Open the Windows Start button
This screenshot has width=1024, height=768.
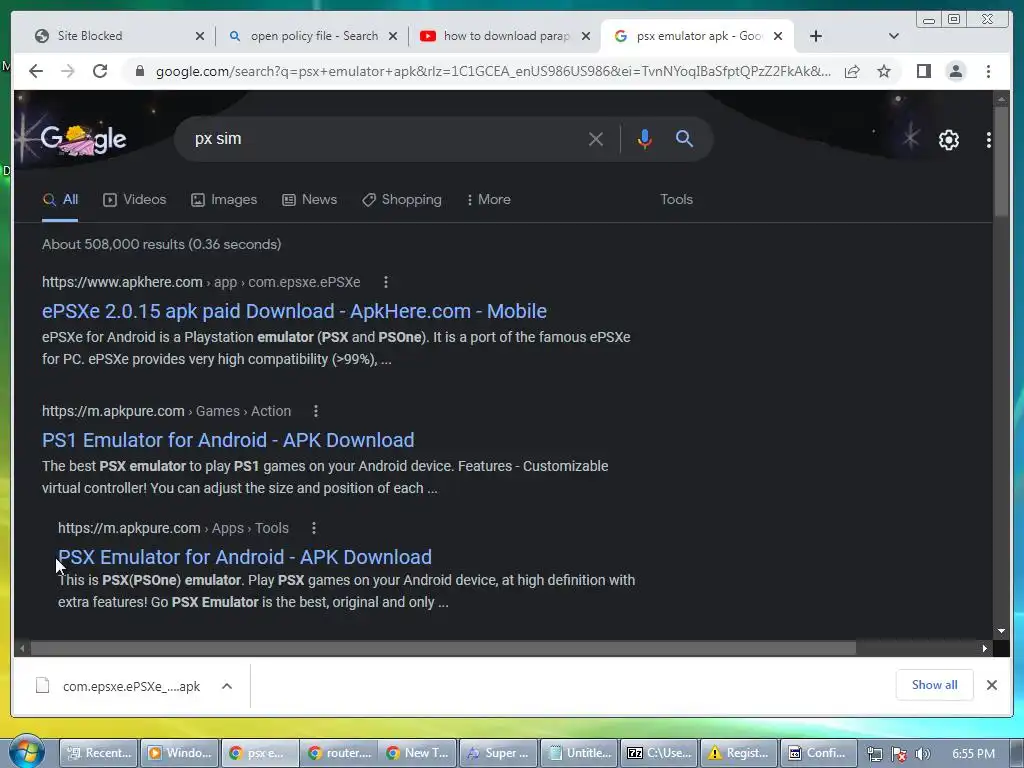pyautogui.click(x=25, y=752)
